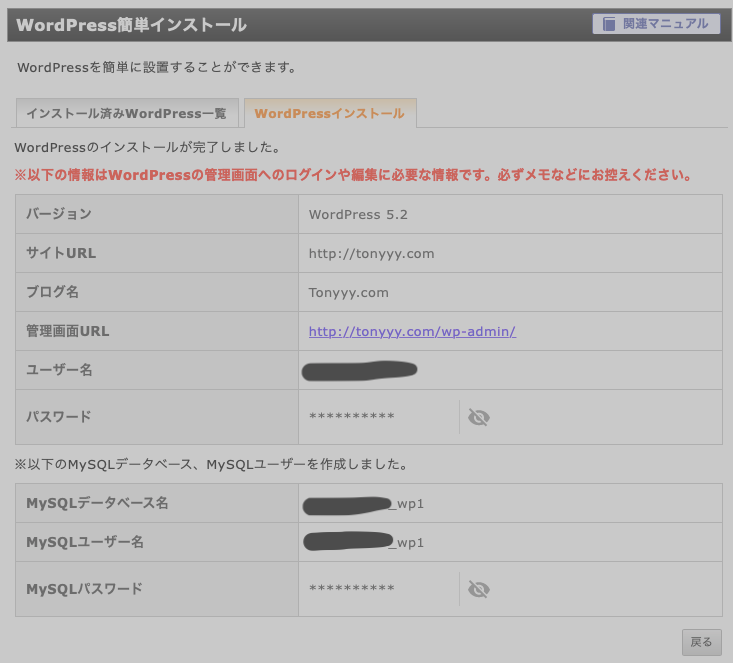Select the WordPress 5.2 version text
The image size is (733, 663).
(358, 215)
